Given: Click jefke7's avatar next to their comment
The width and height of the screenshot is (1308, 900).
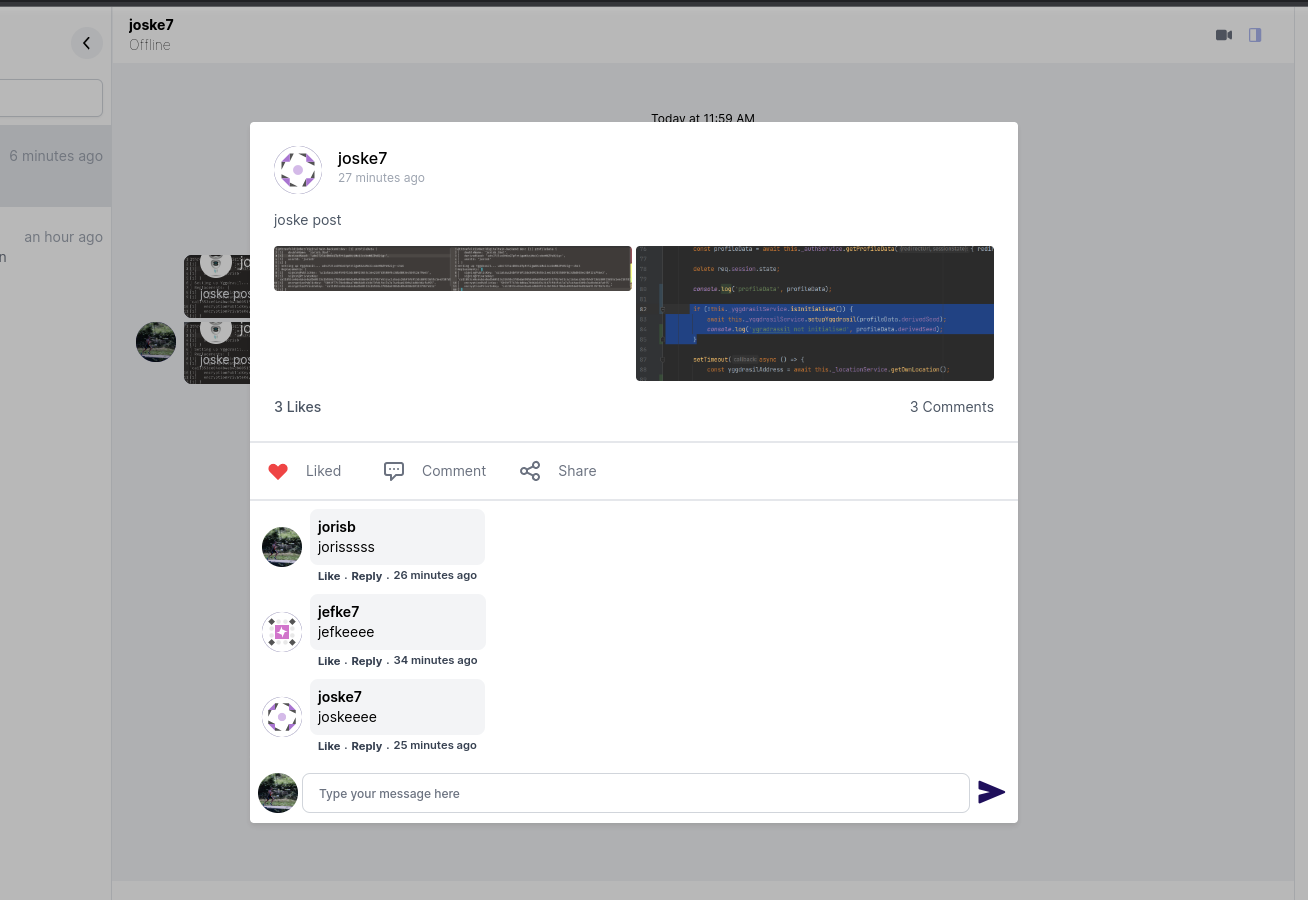Looking at the screenshot, I should (281, 631).
